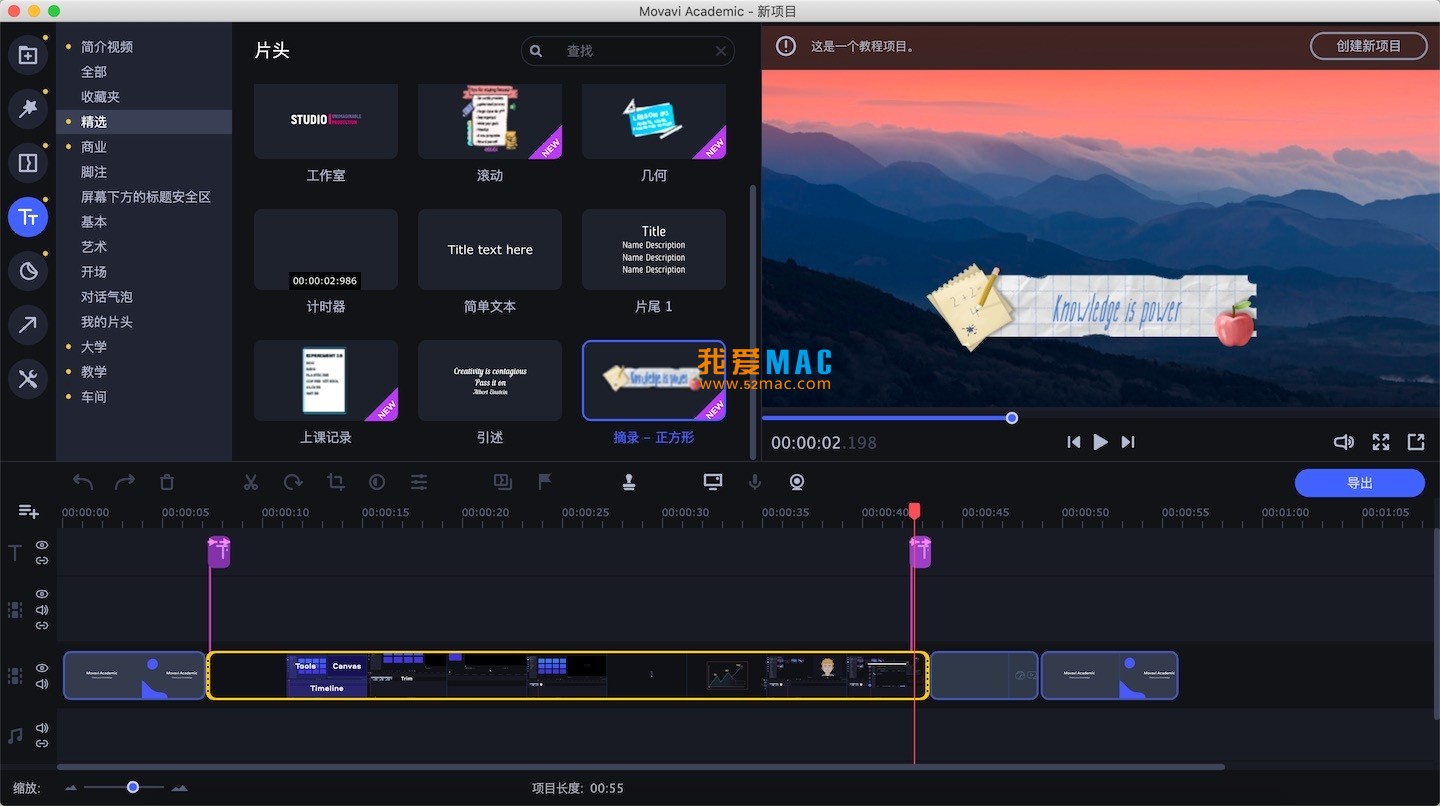Open the Stickers tab icon

click(28, 271)
